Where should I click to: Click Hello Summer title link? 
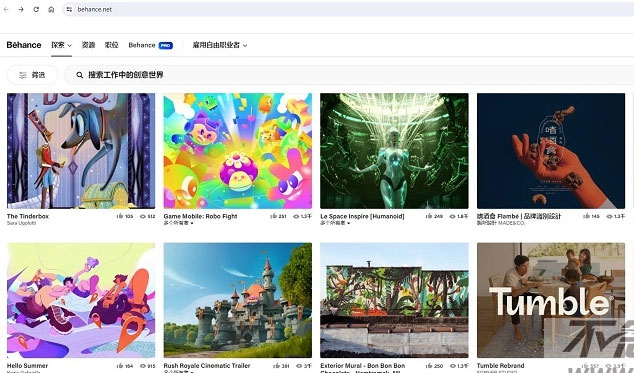pos(27,366)
